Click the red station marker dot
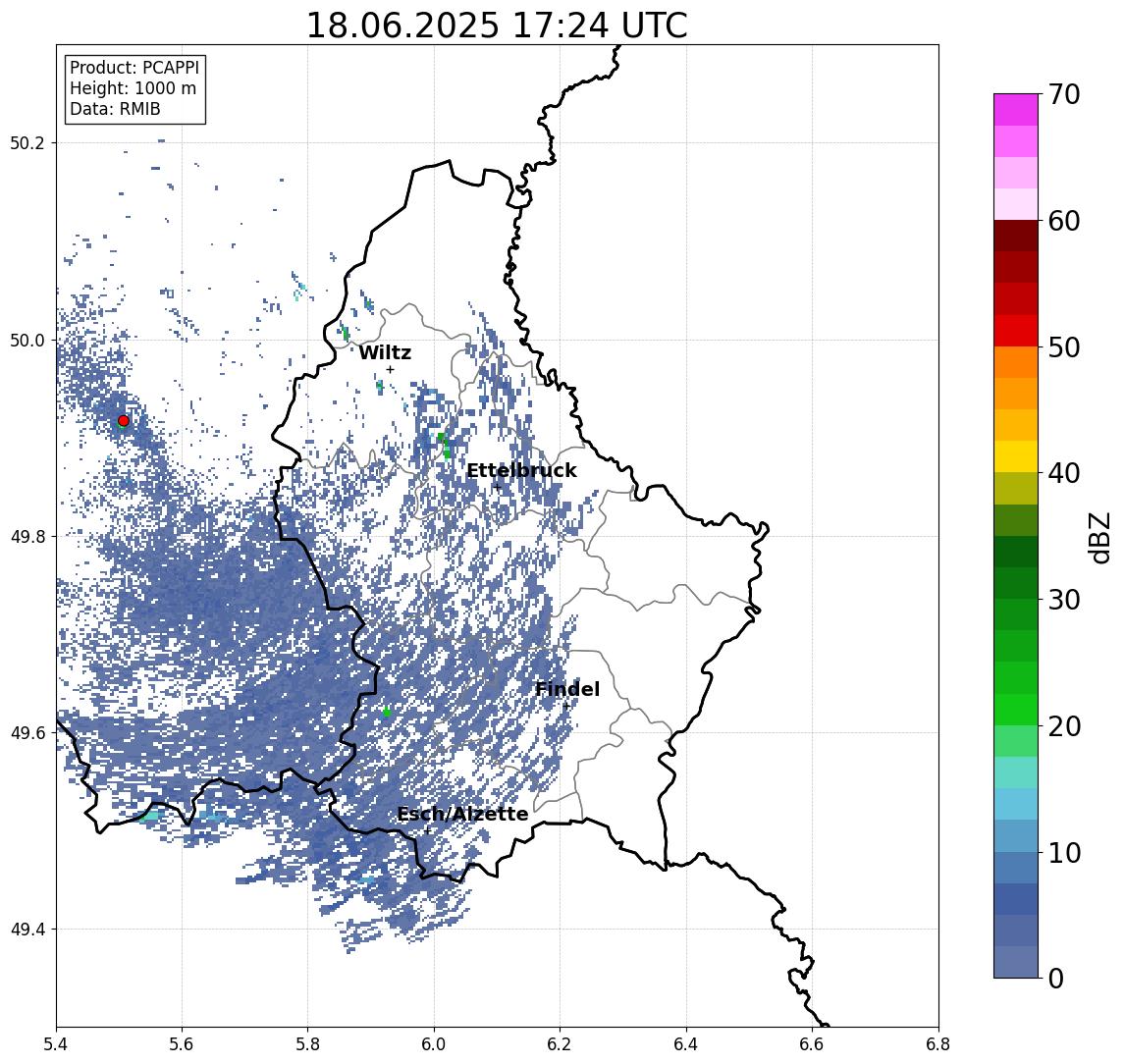Screen dimensions: 1124x1064 pos(124,421)
